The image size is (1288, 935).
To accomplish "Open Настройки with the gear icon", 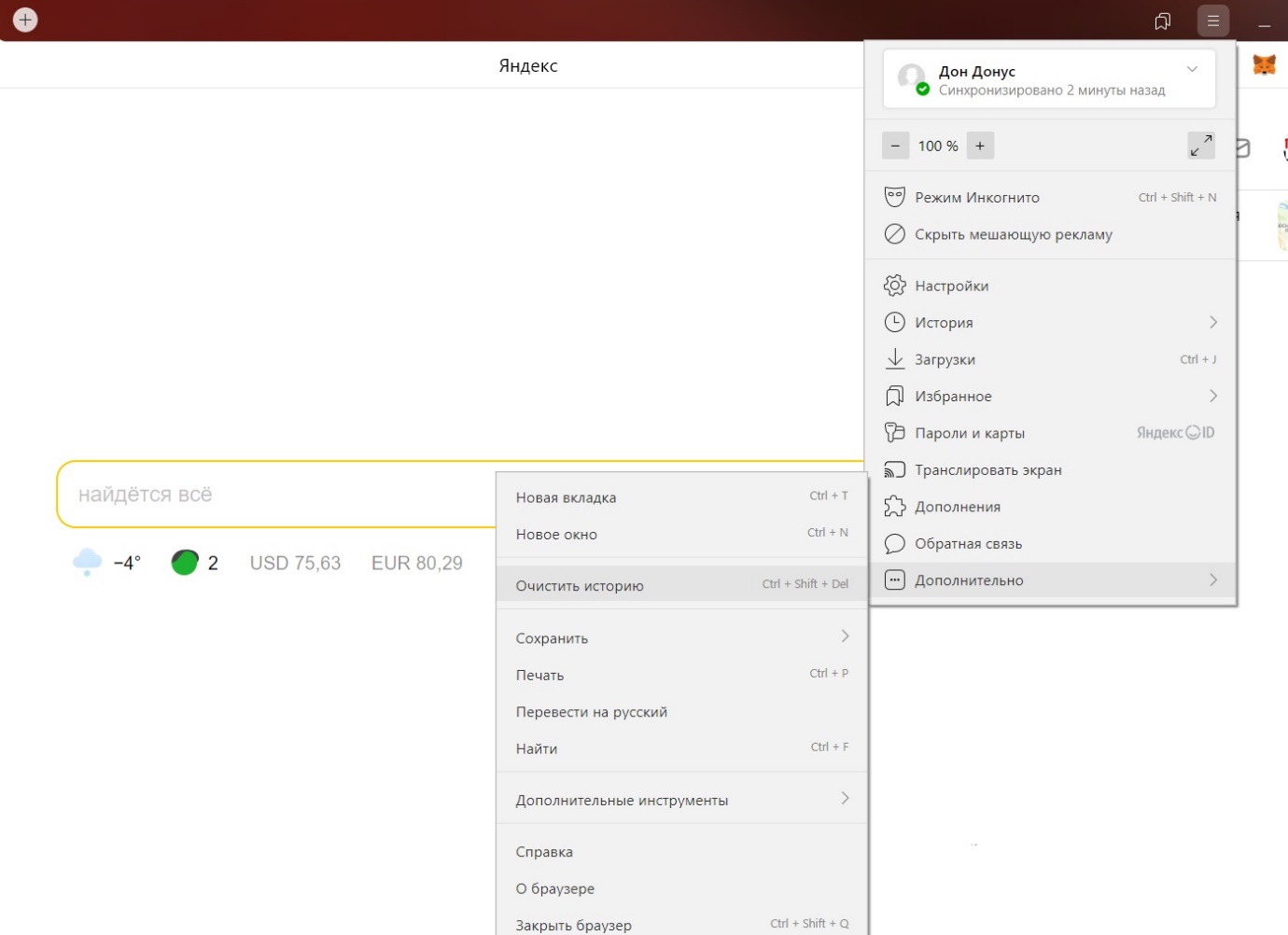I will [x=951, y=286].
